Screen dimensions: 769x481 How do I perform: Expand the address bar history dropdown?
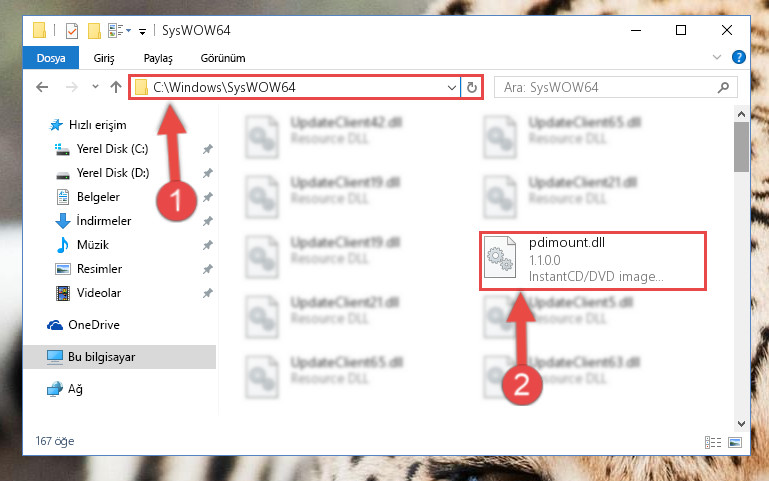coord(452,88)
